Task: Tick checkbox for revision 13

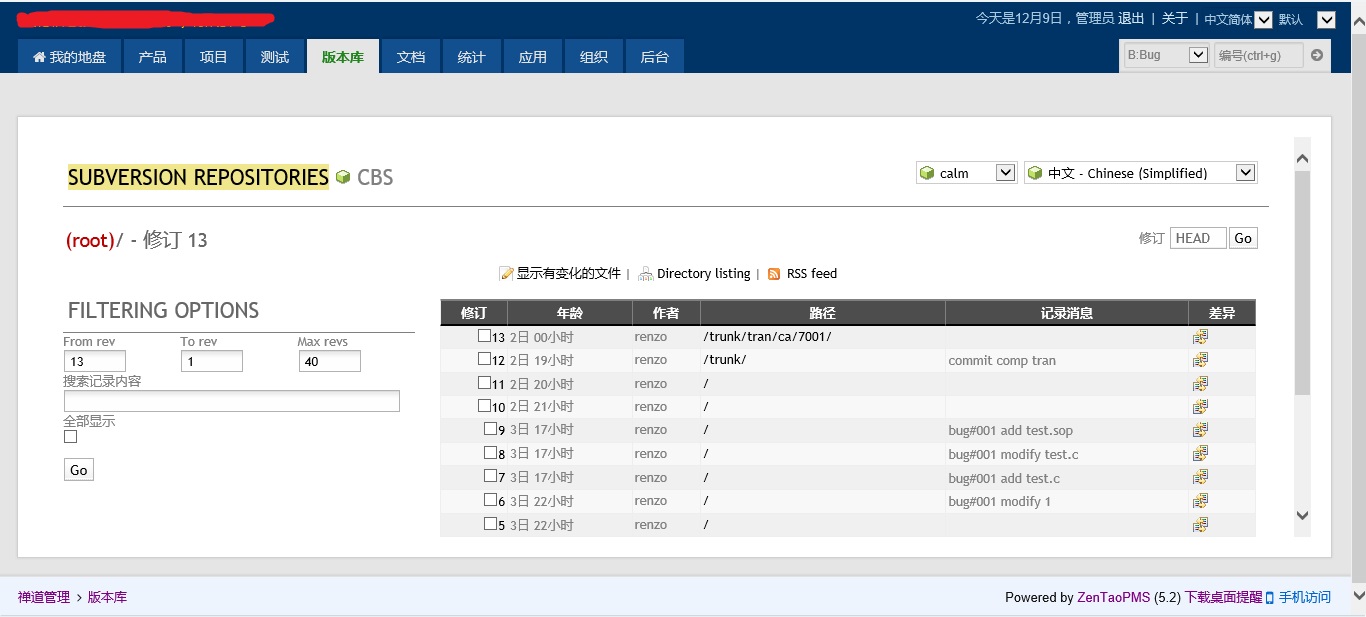Action: 484,336
